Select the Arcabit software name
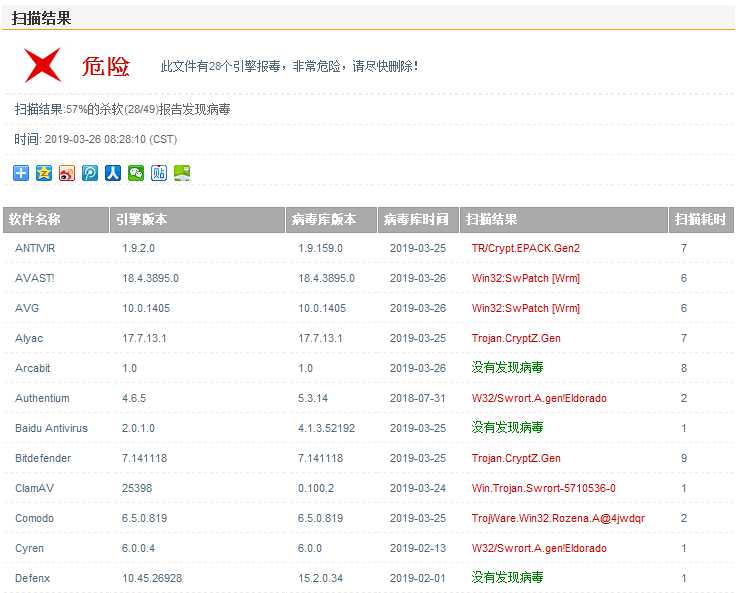The height and width of the screenshot is (593, 752). coord(33,368)
